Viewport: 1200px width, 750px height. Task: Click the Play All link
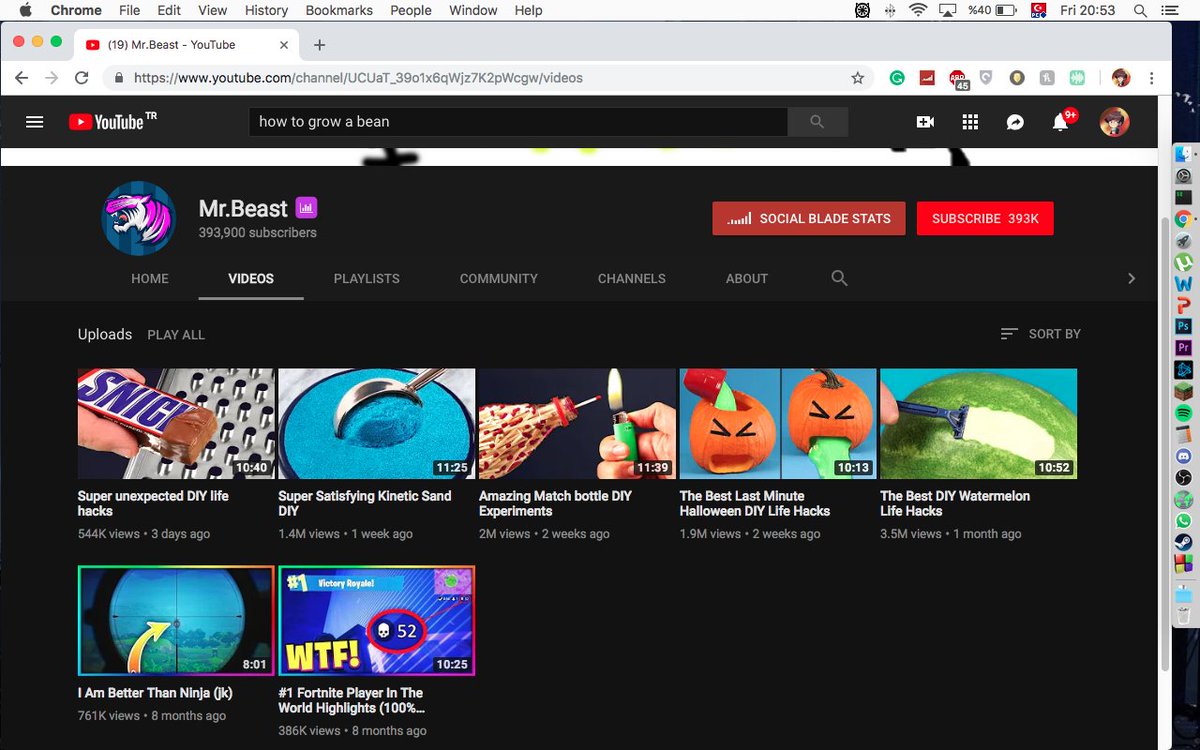coord(176,335)
